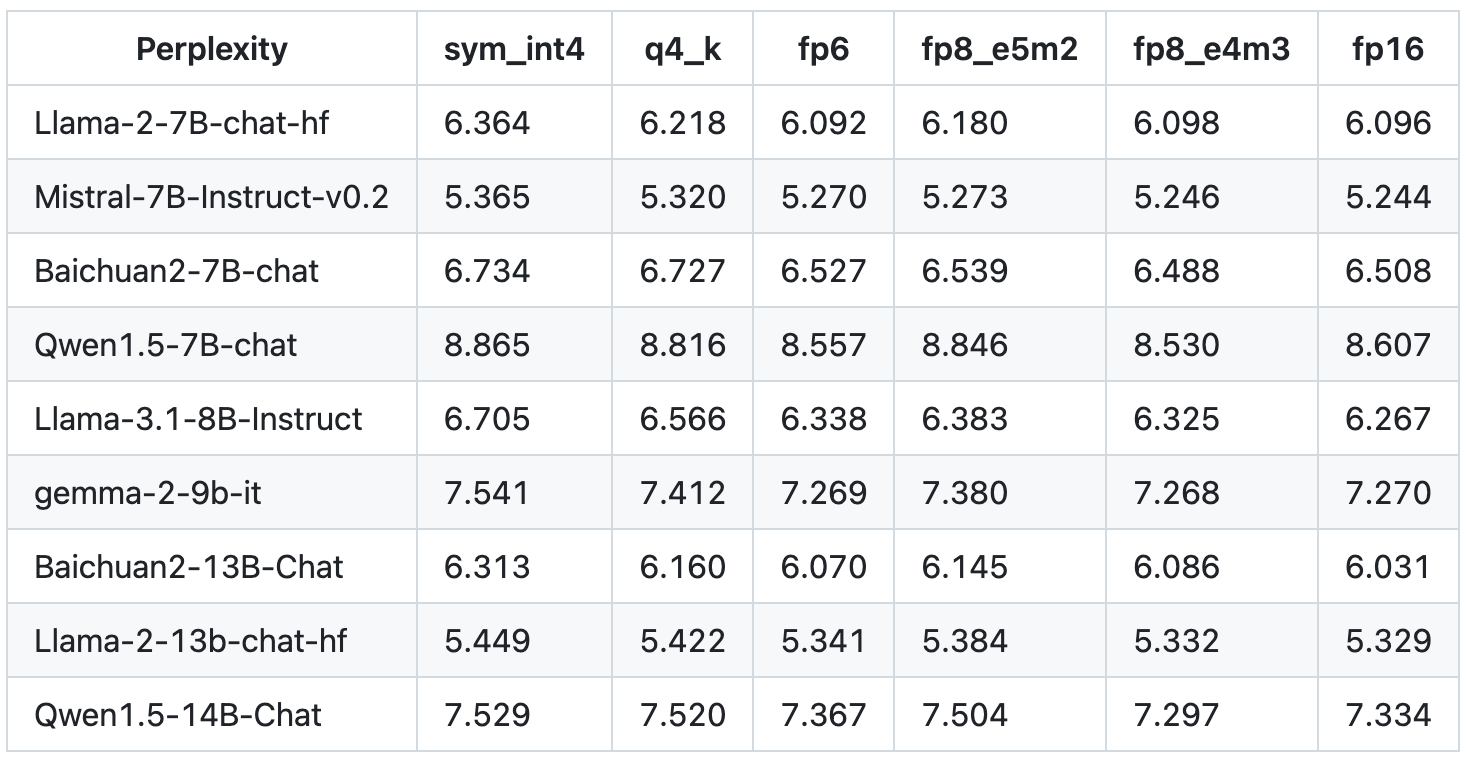Click the Qwen1.5-14B-Chat model name
This screenshot has width=1472, height=768.
click(178, 715)
